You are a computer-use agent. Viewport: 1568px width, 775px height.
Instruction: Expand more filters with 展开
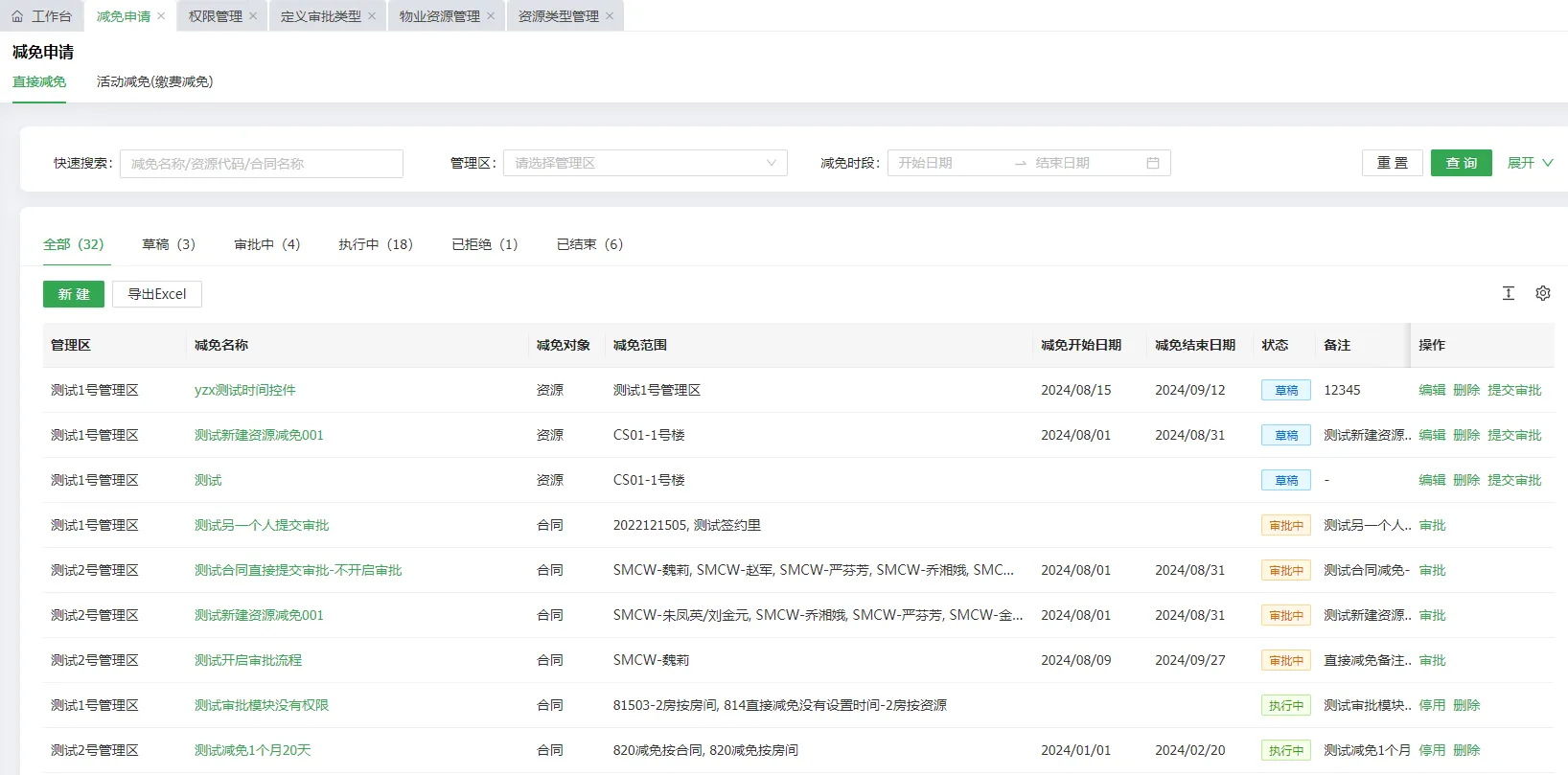pos(1530,163)
